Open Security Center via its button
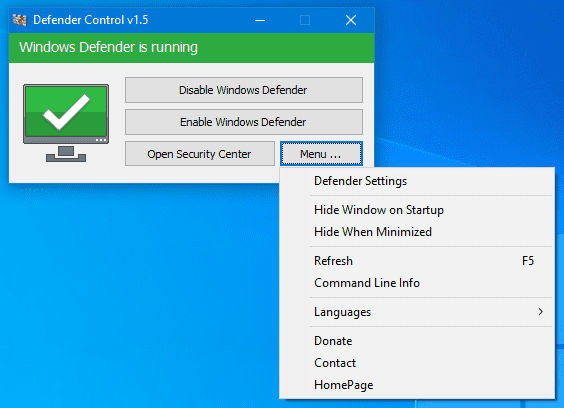The image size is (564, 408). [200, 154]
